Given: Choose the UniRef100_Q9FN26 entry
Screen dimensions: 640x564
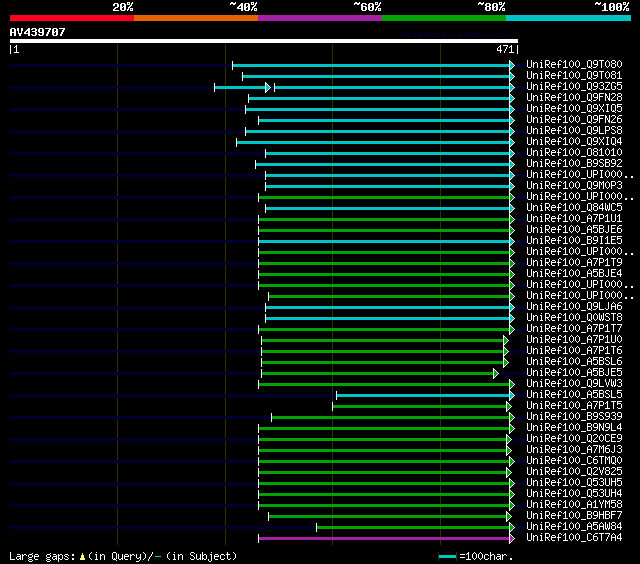Looking at the screenshot, I should tap(574, 120).
